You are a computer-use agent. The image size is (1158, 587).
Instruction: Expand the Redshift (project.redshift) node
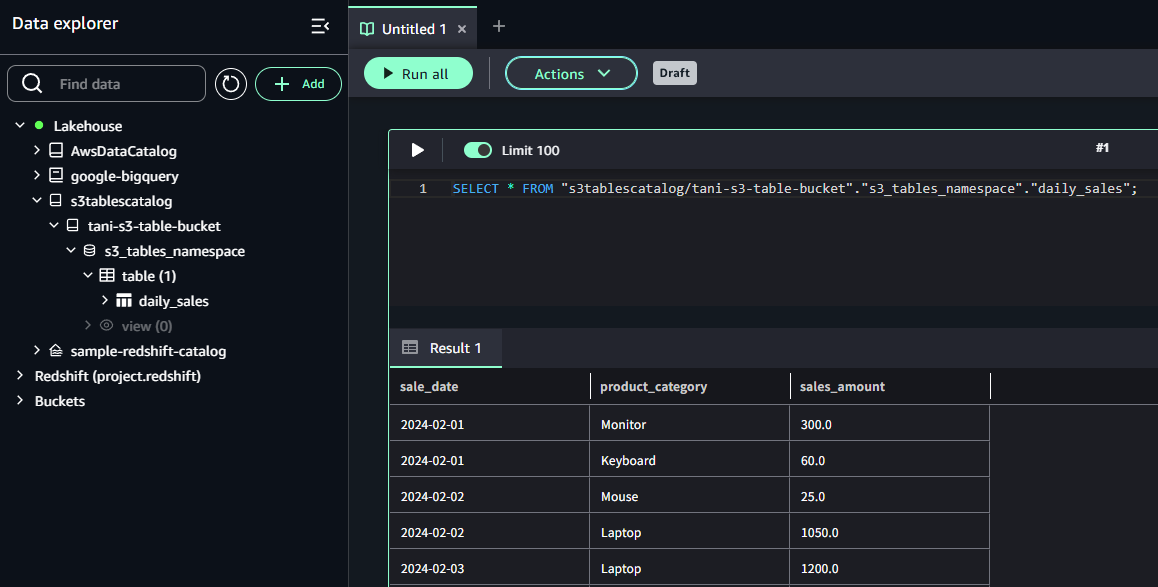point(20,376)
